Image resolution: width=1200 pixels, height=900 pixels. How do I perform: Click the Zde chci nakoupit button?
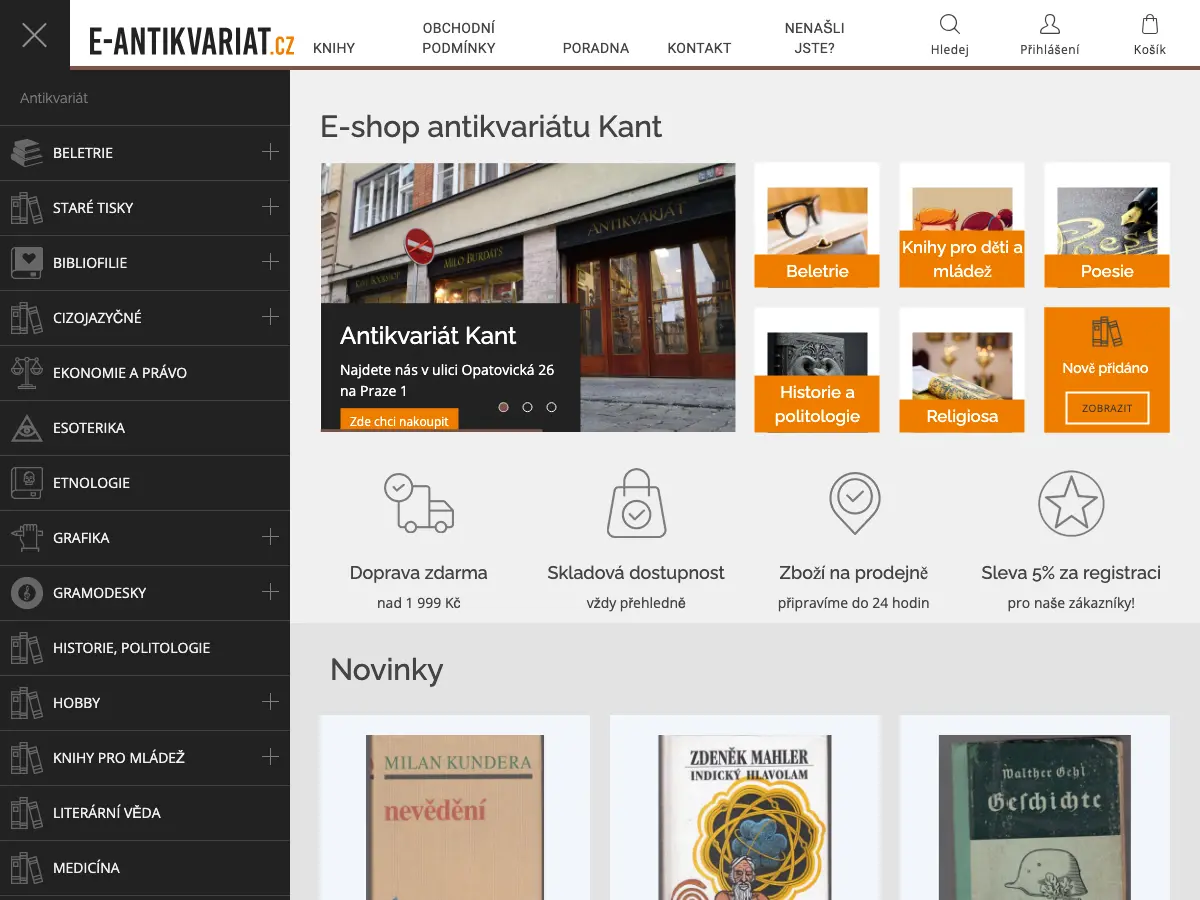coord(400,421)
